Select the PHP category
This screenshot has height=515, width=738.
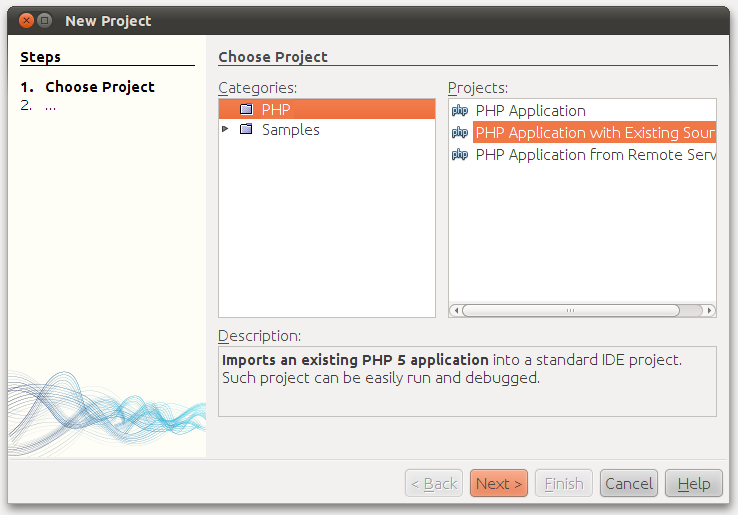click(276, 109)
